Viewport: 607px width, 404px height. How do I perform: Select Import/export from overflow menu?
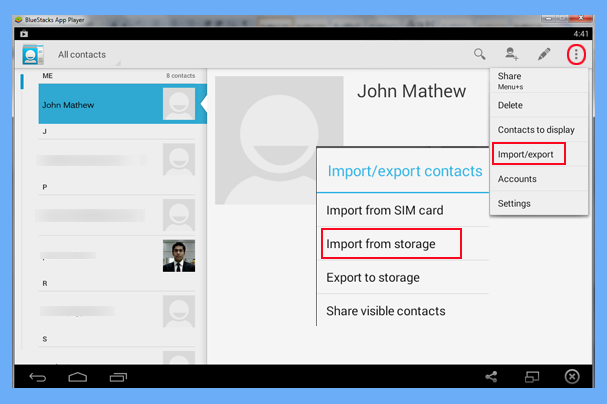(529, 154)
